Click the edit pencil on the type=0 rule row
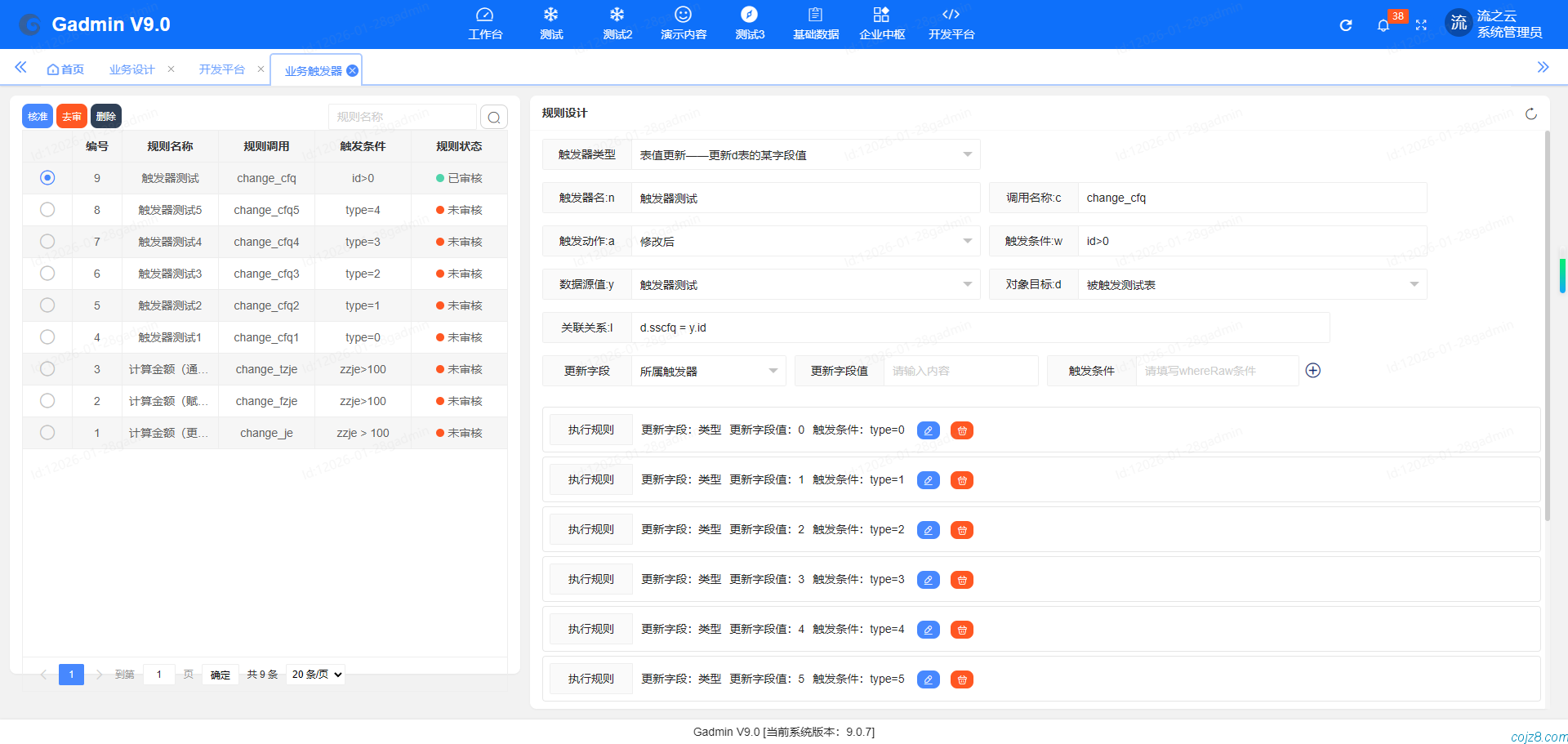 [x=928, y=430]
